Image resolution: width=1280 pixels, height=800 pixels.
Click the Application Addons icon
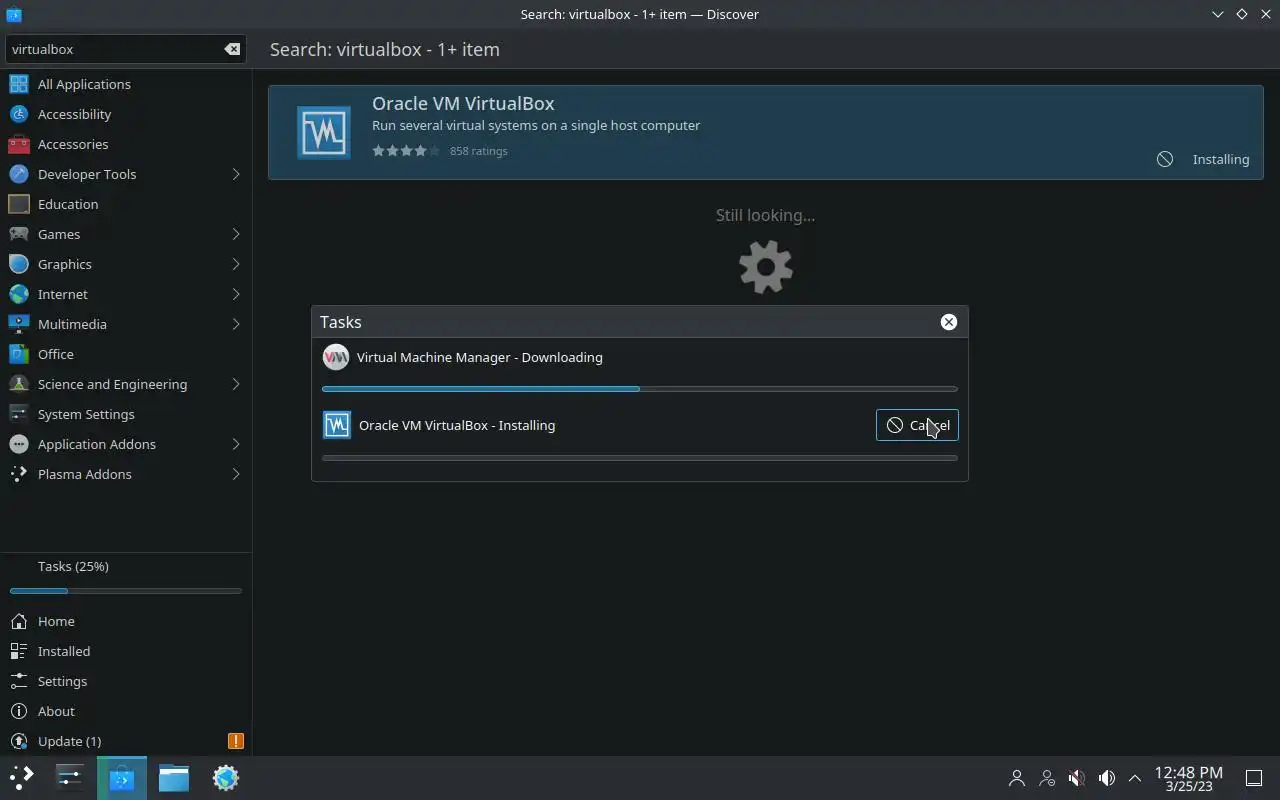pyautogui.click(x=19, y=444)
